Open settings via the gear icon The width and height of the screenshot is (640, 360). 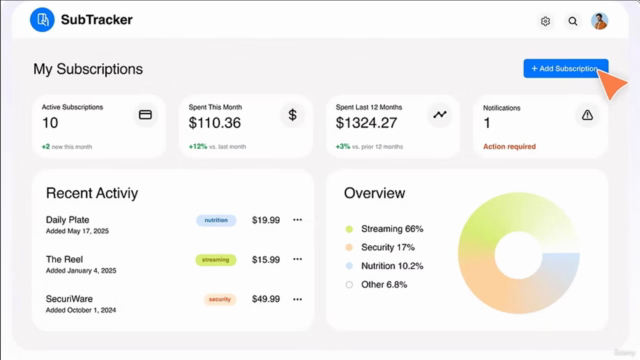tap(545, 21)
